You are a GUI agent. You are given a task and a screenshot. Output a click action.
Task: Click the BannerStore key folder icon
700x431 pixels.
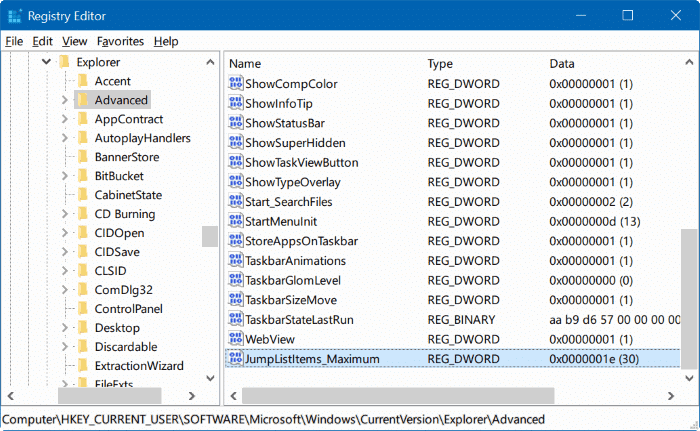[x=83, y=157]
